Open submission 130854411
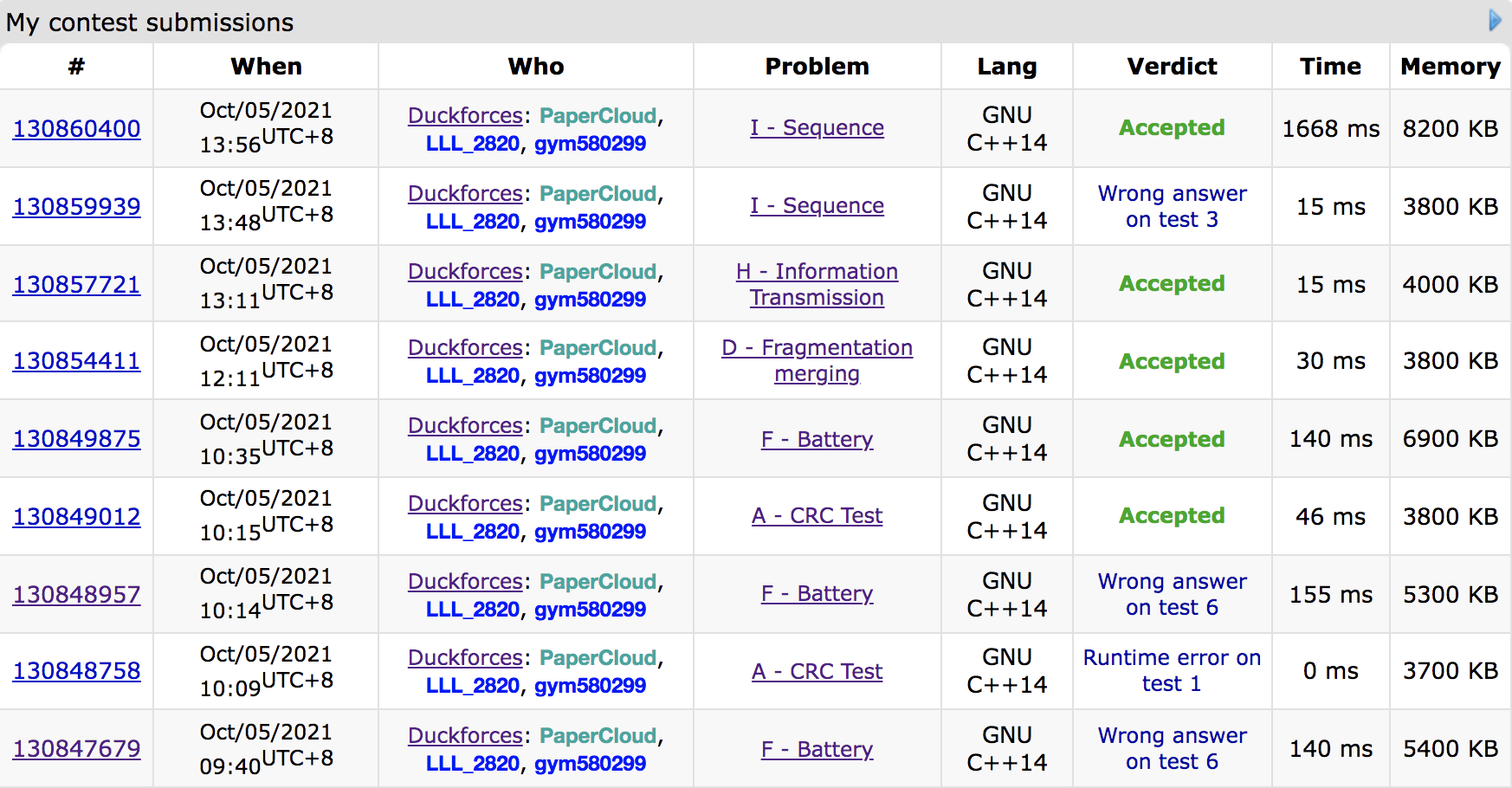Screen dimensions: 1512x788 coord(76,361)
